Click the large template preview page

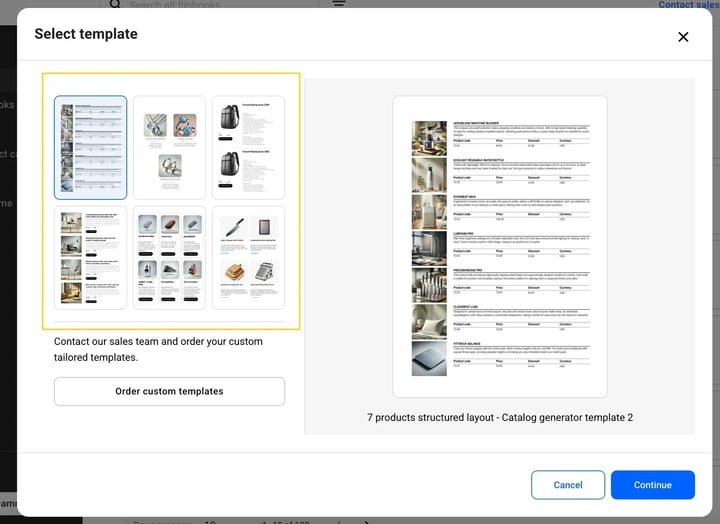click(500, 247)
